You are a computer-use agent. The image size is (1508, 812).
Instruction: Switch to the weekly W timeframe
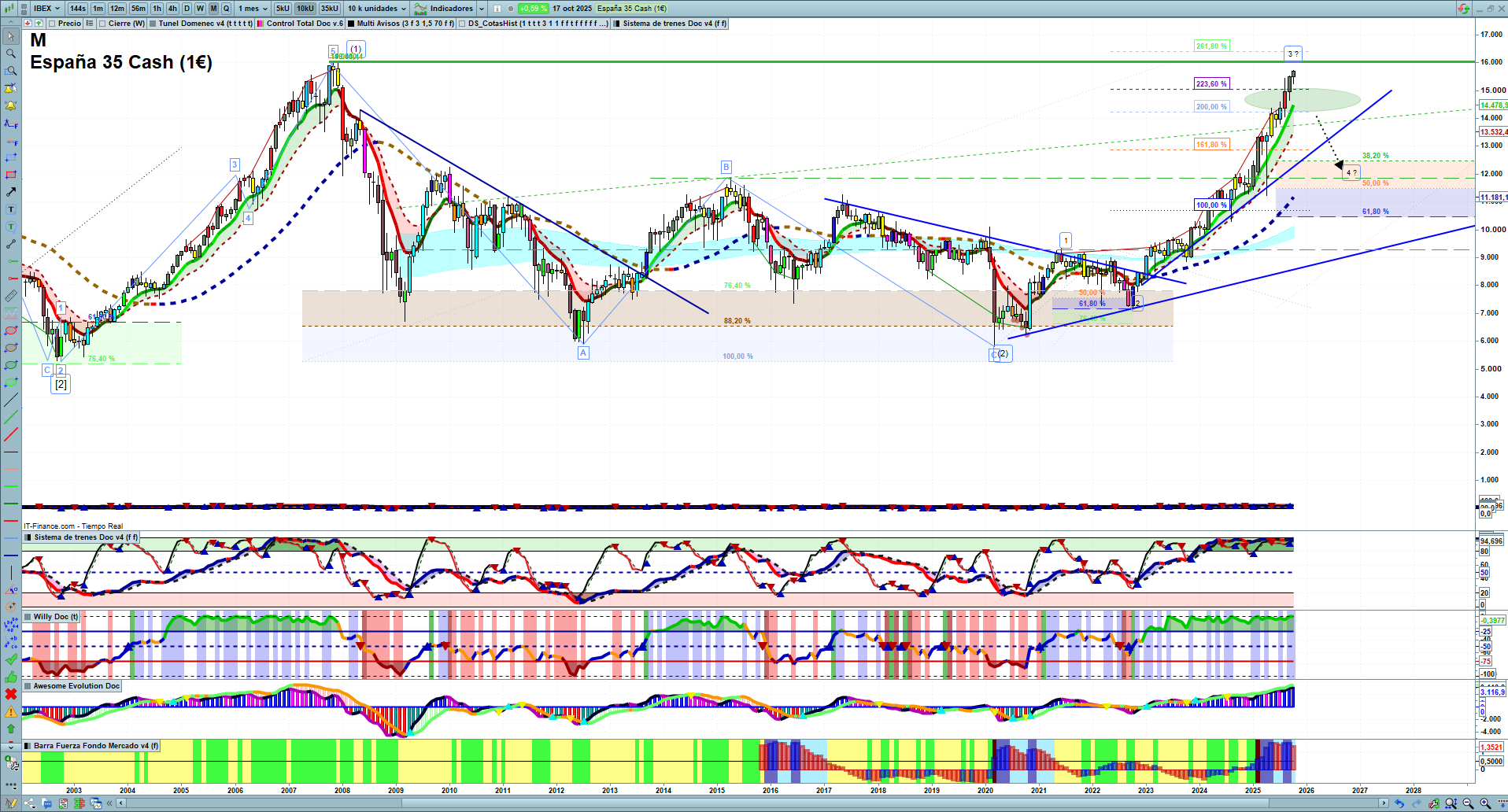click(200, 9)
